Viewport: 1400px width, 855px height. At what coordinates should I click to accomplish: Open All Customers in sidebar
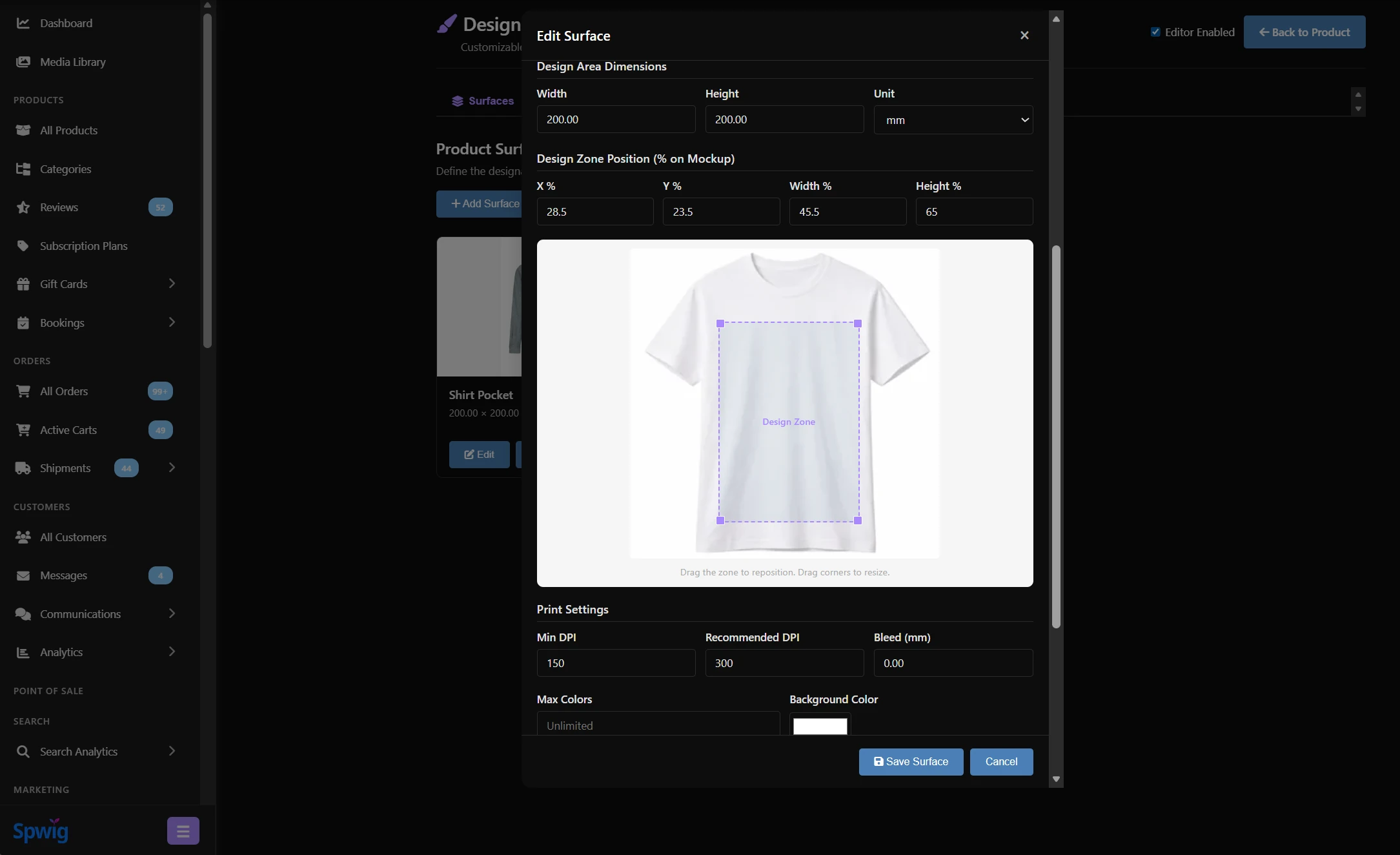(x=73, y=537)
